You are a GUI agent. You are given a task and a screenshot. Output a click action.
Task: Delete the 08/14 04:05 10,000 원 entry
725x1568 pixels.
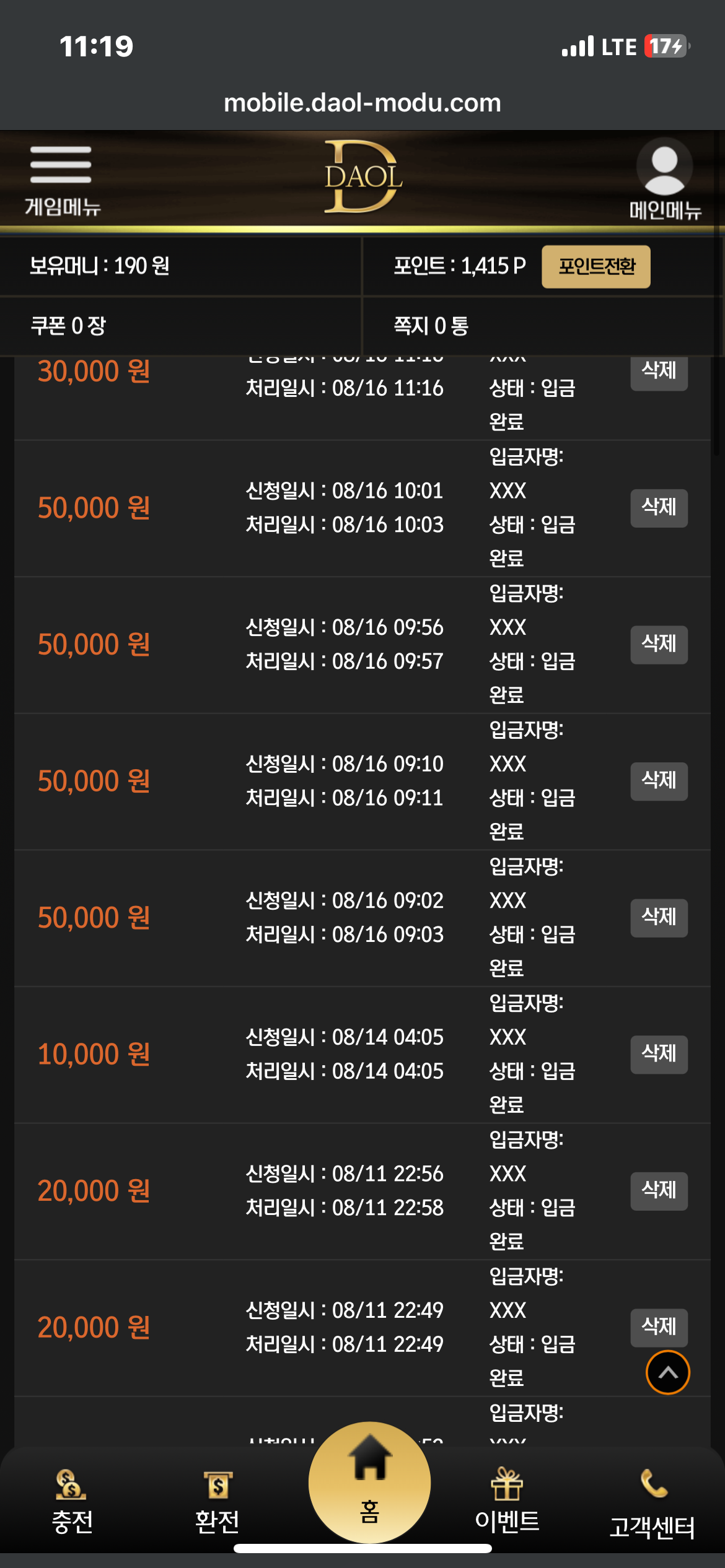coord(659,1055)
